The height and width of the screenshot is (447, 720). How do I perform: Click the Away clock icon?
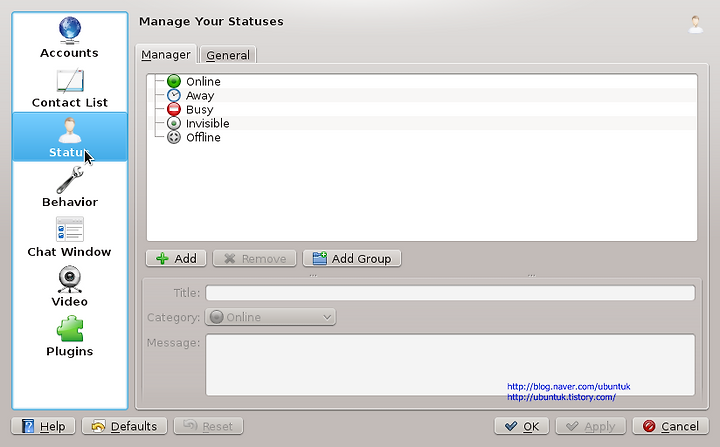pyautogui.click(x=174, y=96)
